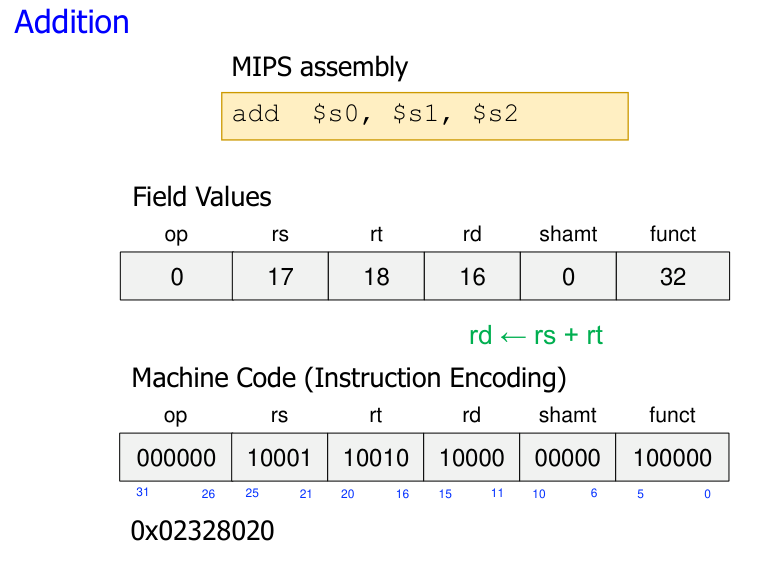Click the add $s0, $s1, $s2 code box
The image size is (764, 565).
(424, 116)
